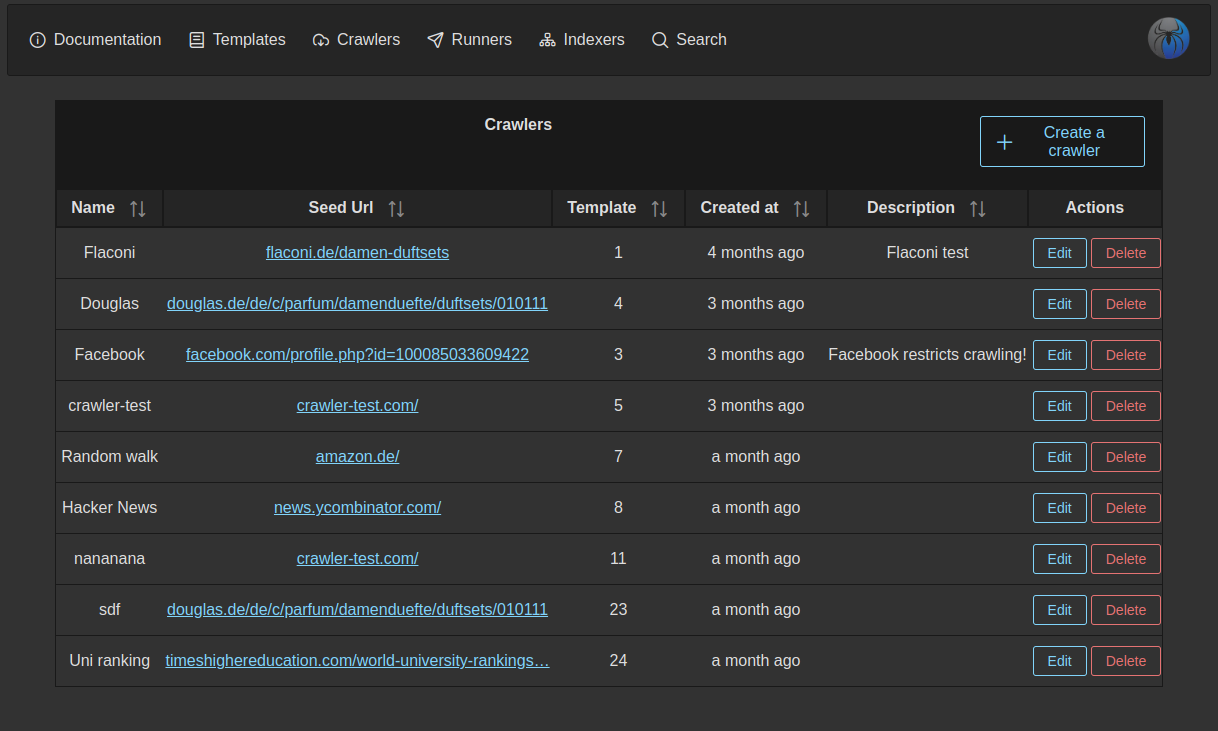Open the flaconi.de/damen-duftsets link
This screenshot has width=1218, height=731.
[x=357, y=253]
